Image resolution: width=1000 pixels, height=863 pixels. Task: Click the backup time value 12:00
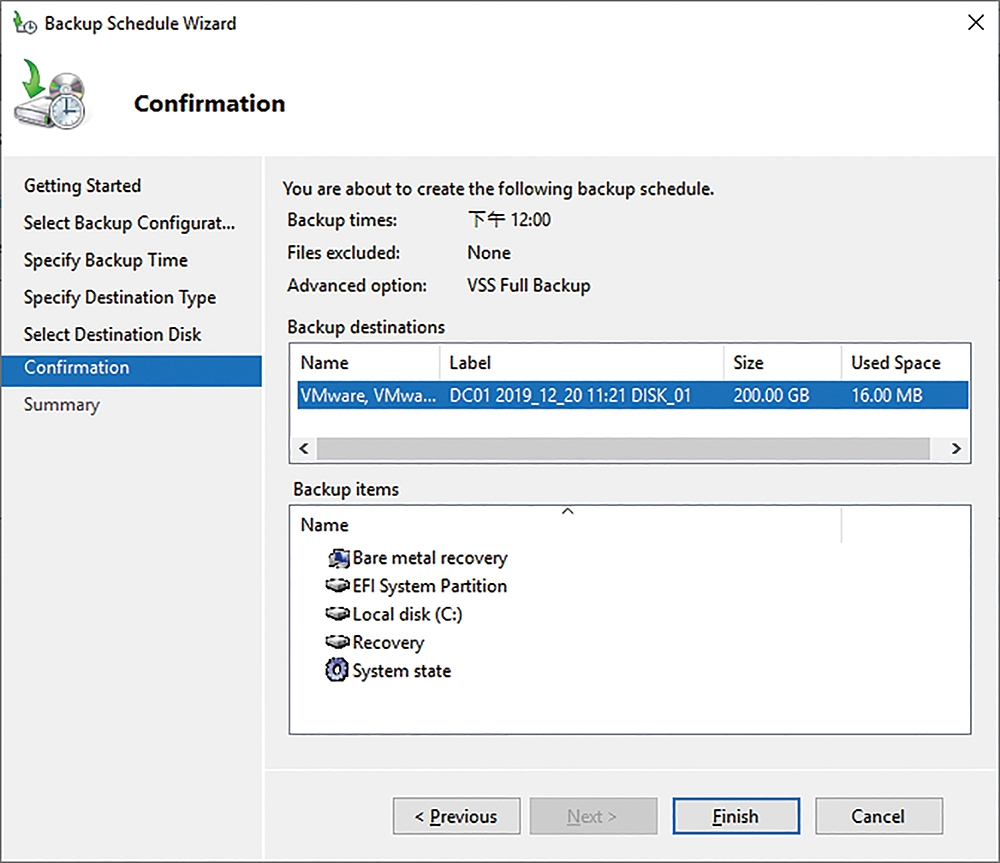tap(510, 220)
